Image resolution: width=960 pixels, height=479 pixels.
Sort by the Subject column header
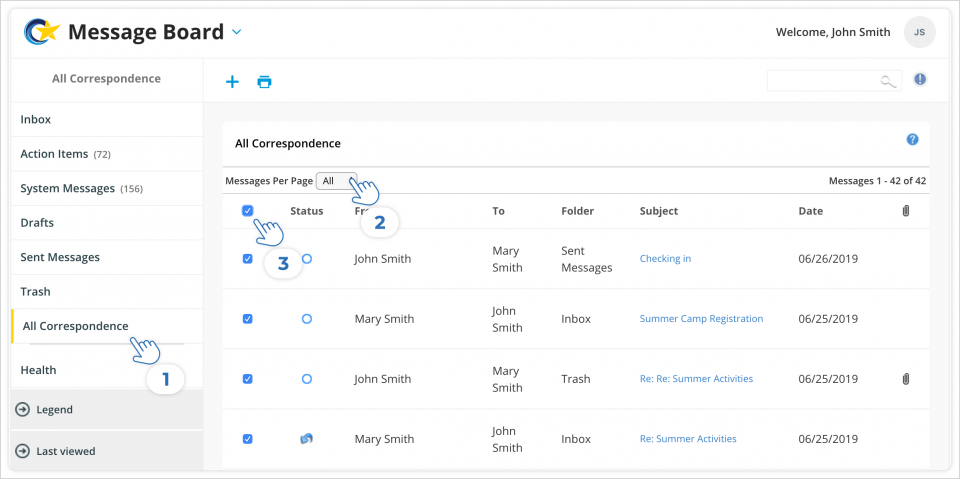pyautogui.click(x=659, y=211)
